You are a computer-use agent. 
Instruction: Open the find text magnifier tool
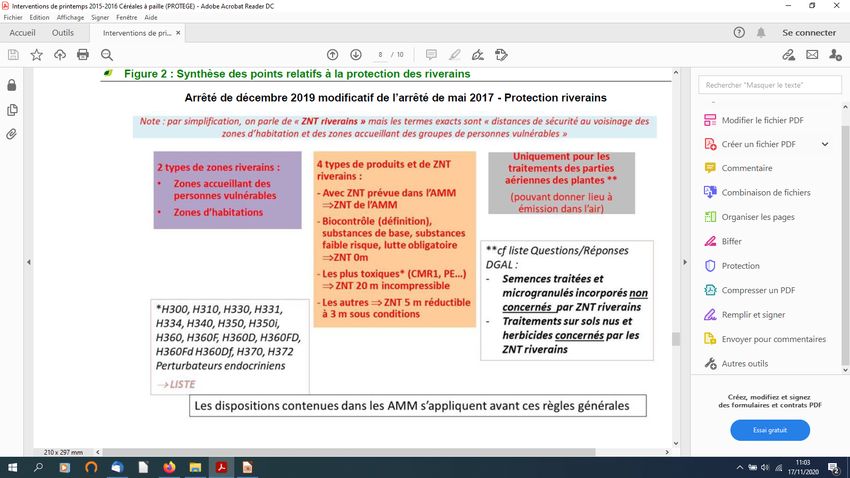107,55
